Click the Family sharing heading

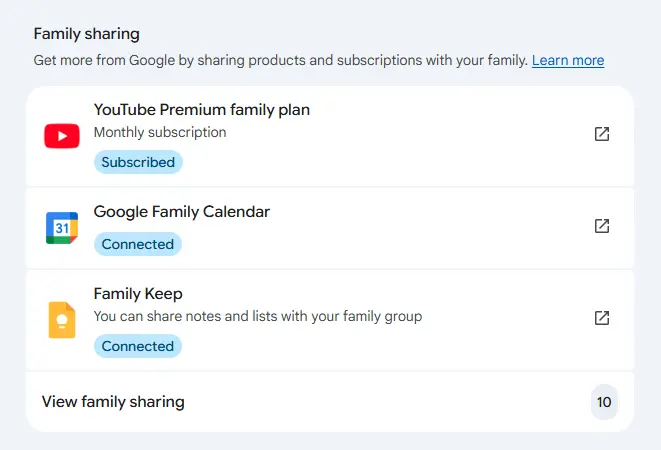pyautogui.click(x=86, y=34)
